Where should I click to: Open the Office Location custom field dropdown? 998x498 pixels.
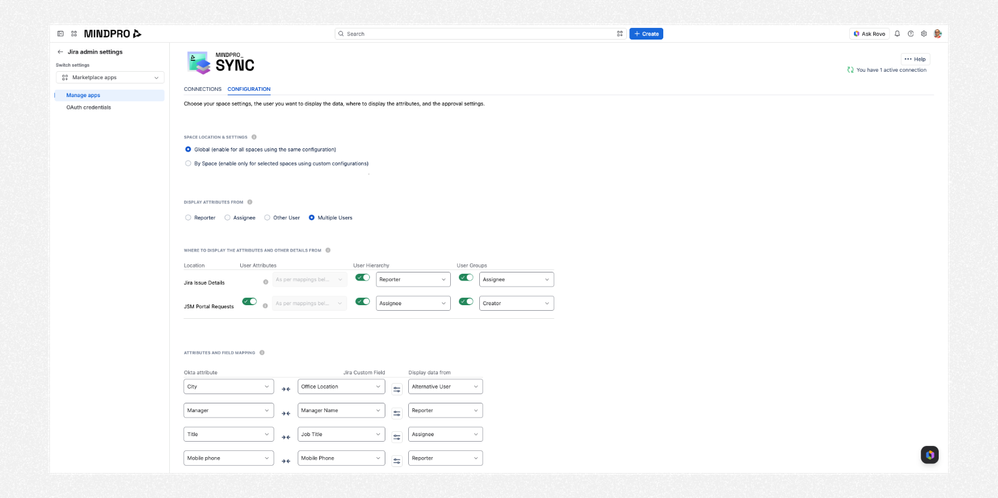coord(342,387)
